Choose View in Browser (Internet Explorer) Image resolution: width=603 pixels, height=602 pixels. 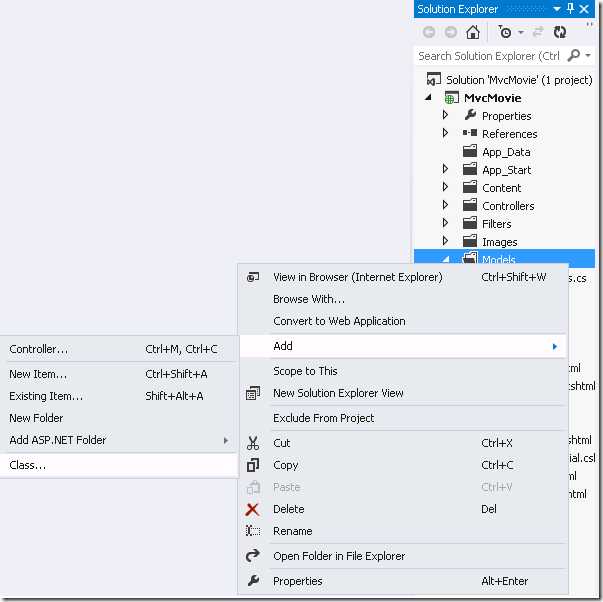tap(403, 277)
